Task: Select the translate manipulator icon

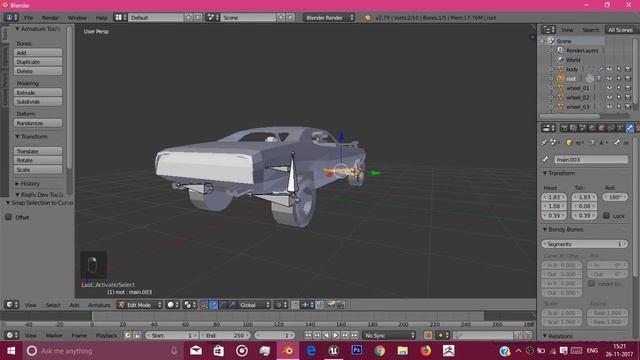Action: point(213,305)
